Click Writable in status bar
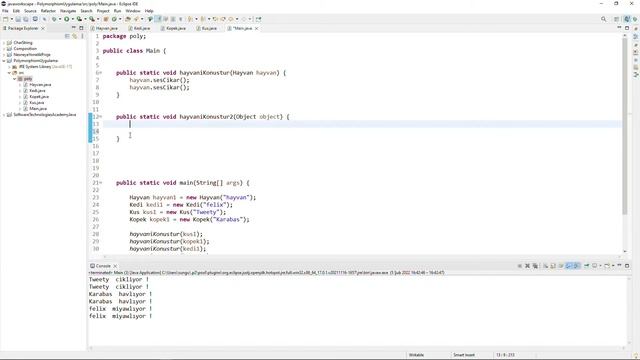This screenshot has width=640, height=360. (416, 355)
